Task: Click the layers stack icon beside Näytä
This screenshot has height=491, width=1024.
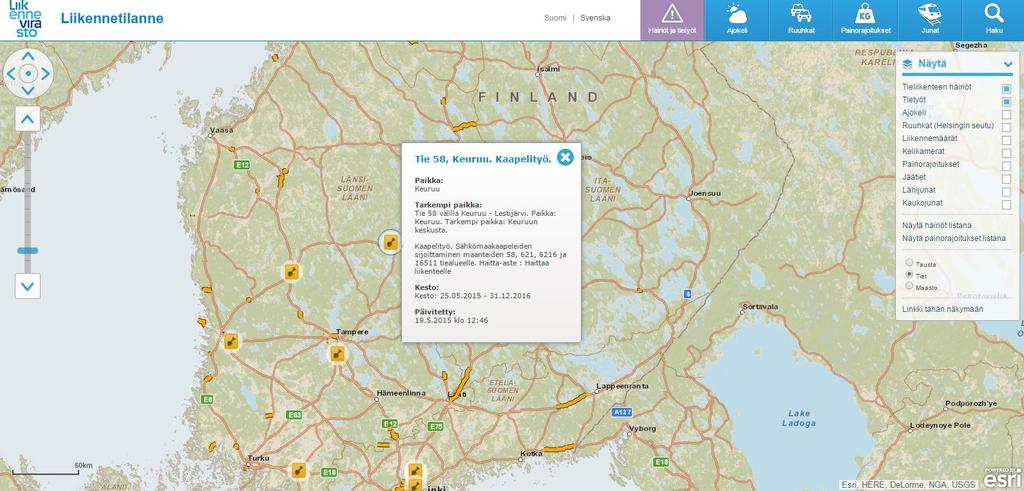Action: pos(907,64)
